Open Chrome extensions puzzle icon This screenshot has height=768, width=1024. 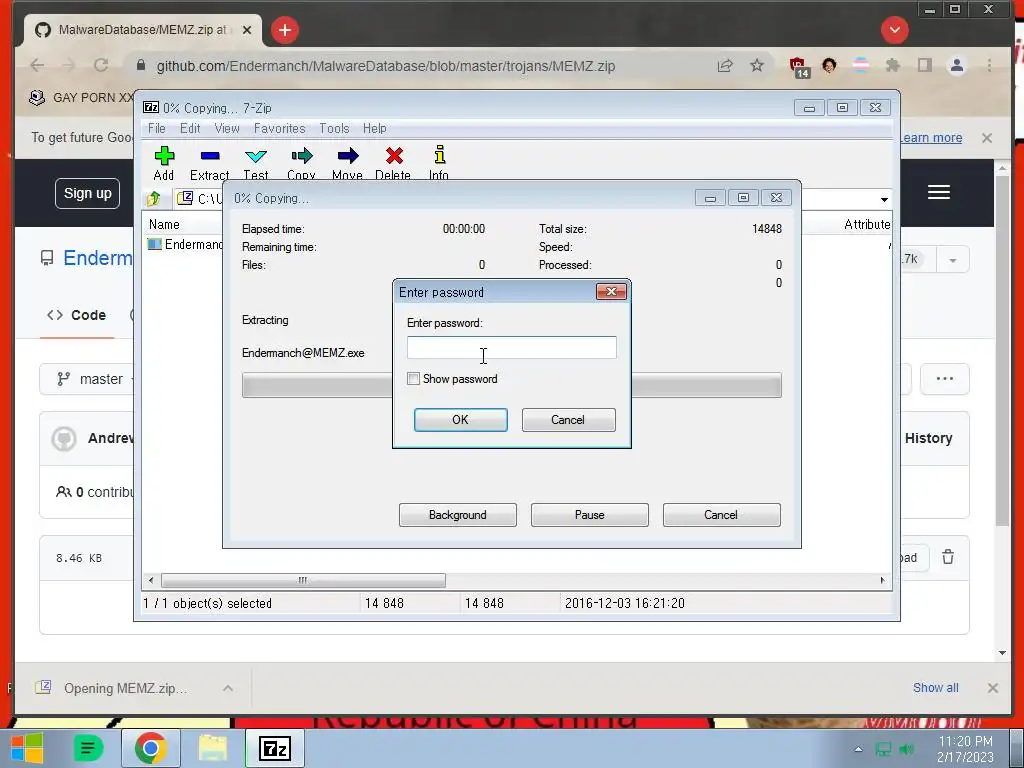[x=892, y=65]
